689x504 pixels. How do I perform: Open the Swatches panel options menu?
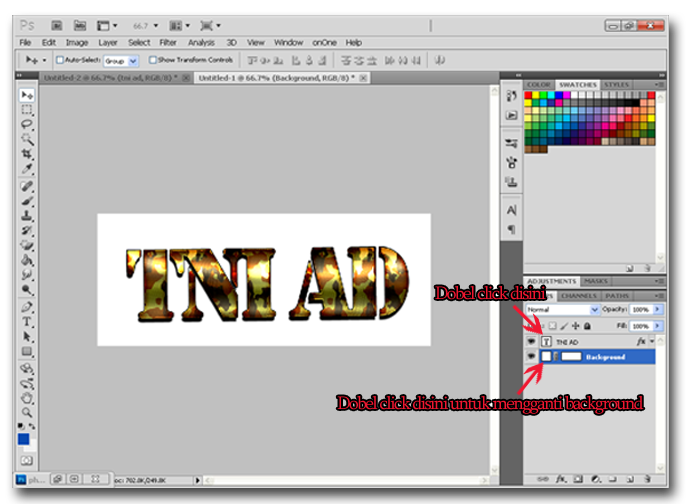(x=660, y=84)
